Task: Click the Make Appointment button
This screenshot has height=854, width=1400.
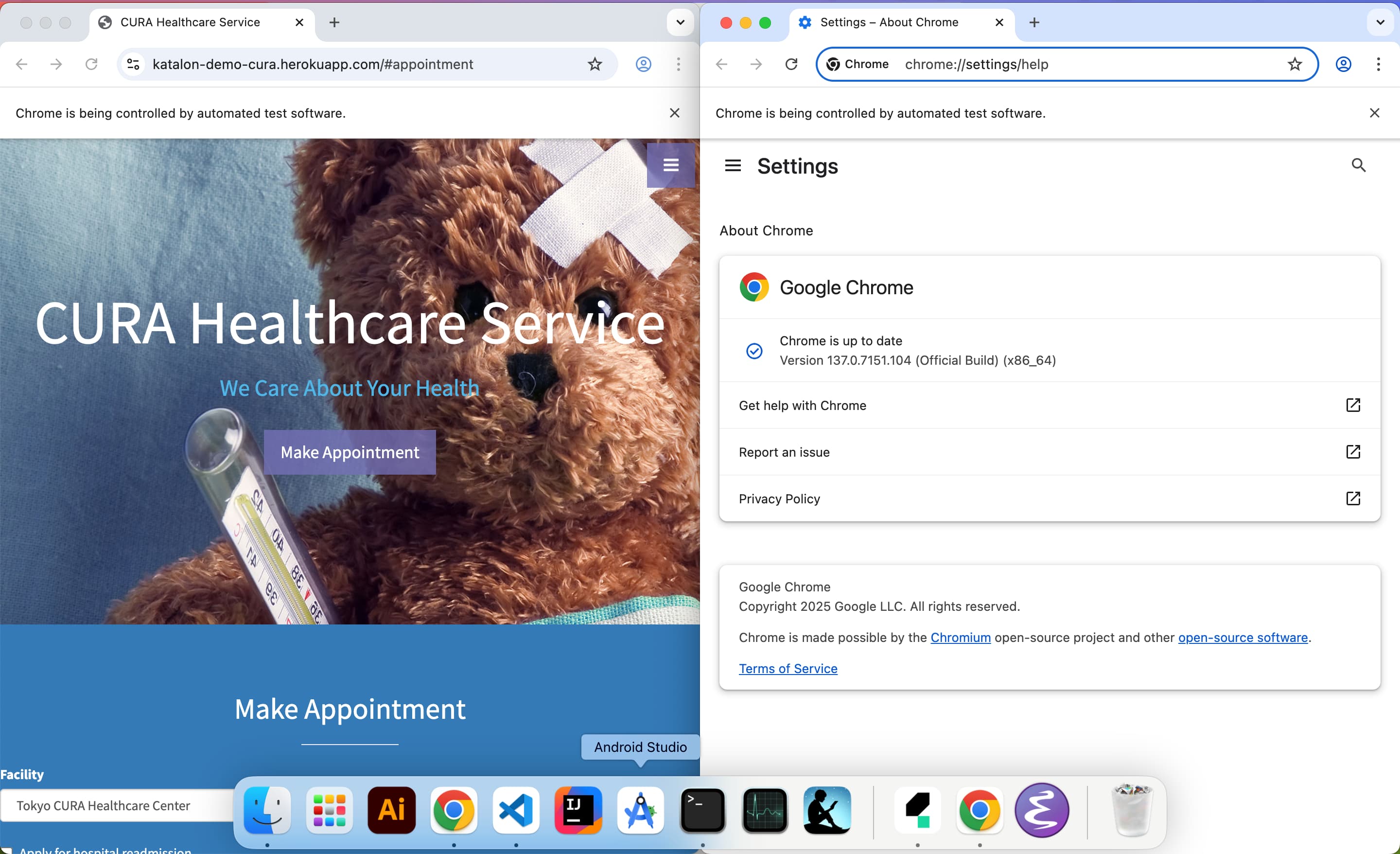Action: 350,452
